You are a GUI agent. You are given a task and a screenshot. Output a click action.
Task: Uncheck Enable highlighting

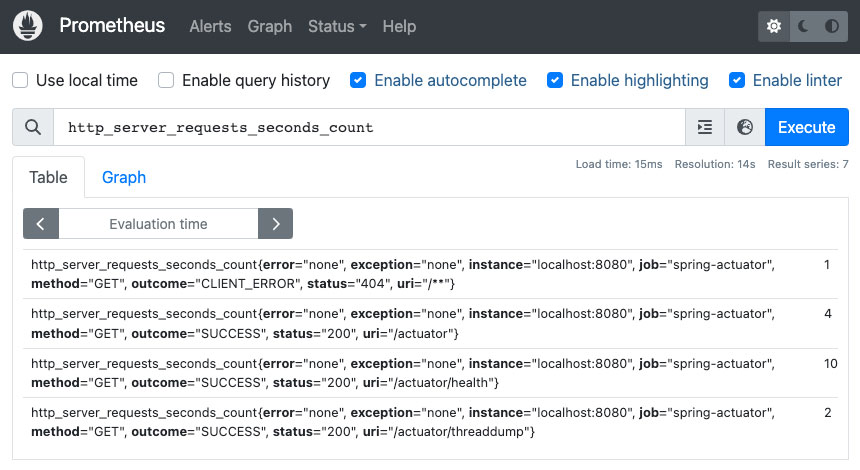click(555, 80)
